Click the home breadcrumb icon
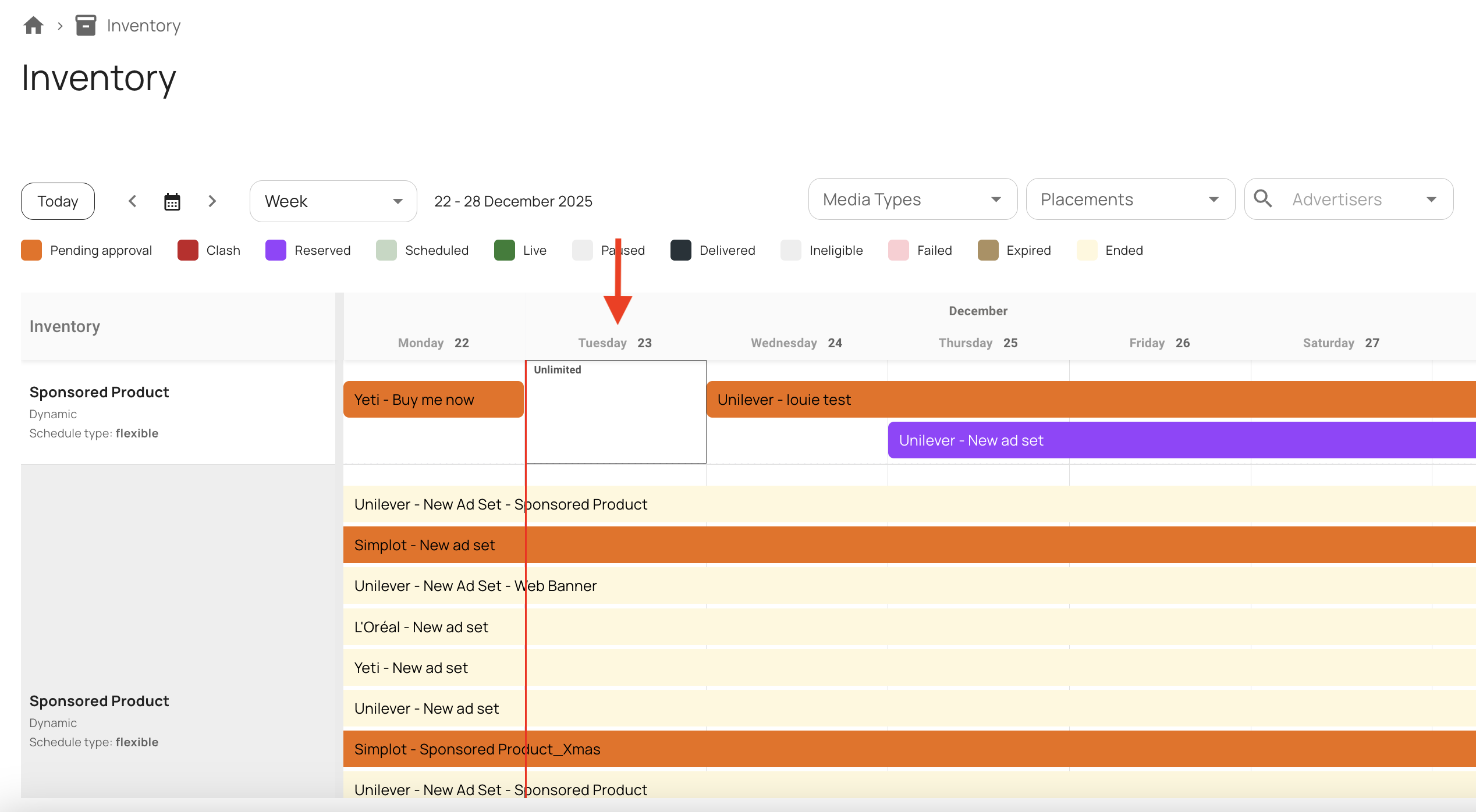 [33, 26]
